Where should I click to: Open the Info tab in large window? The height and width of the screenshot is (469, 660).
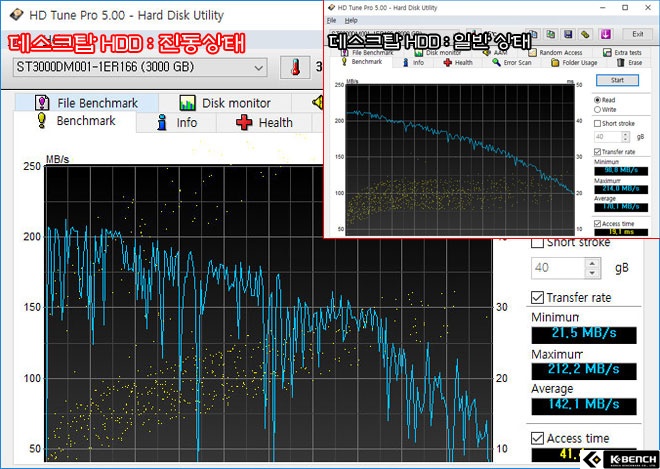coord(176,123)
